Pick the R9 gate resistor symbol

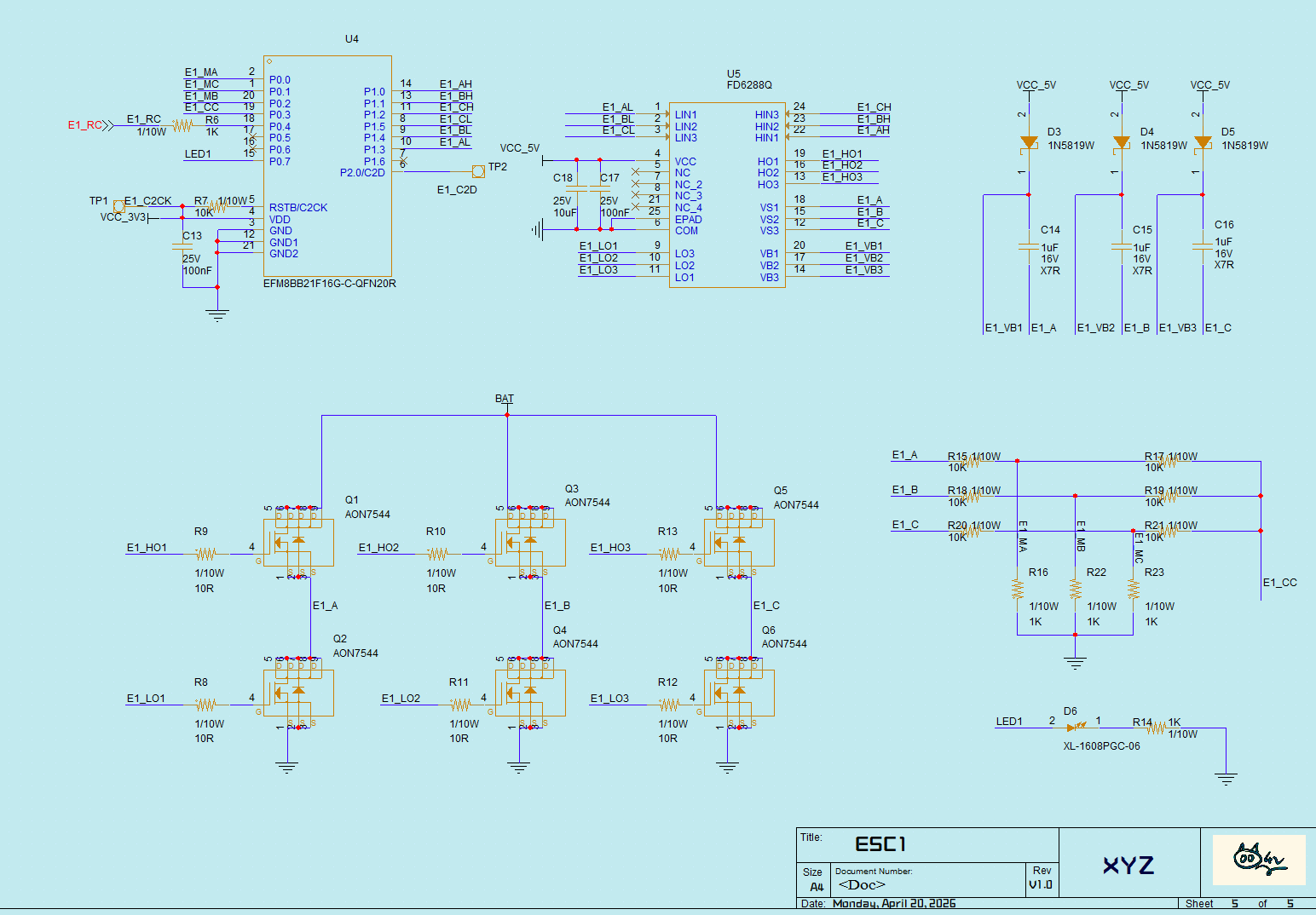(x=206, y=554)
